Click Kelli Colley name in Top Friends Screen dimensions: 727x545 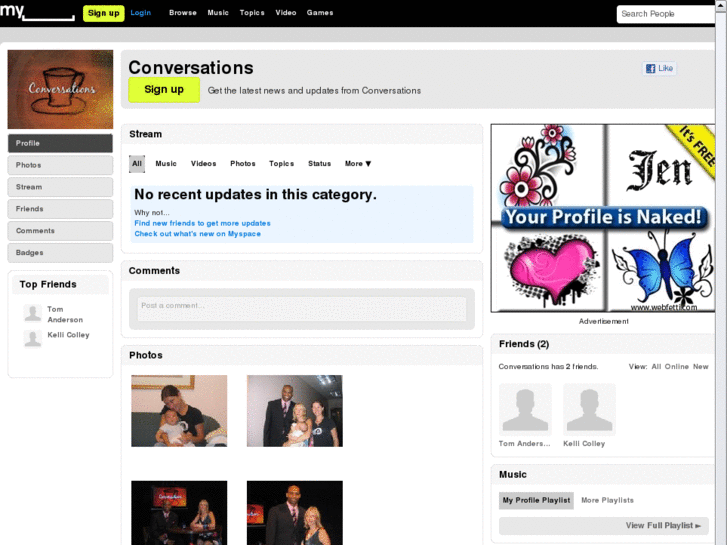[x=68, y=335]
